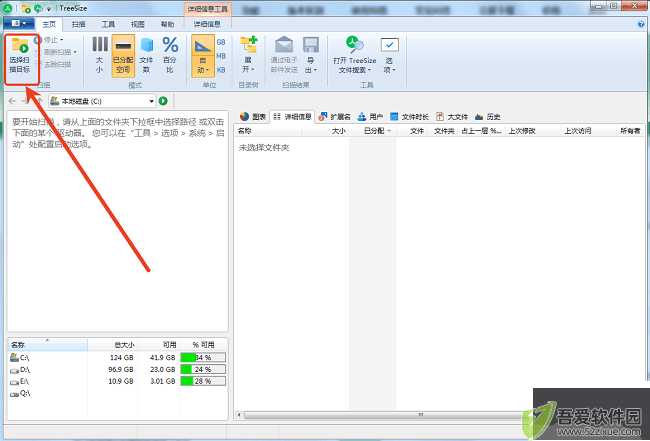
Task: Open the blue application file menu button
Action: (19, 23)
